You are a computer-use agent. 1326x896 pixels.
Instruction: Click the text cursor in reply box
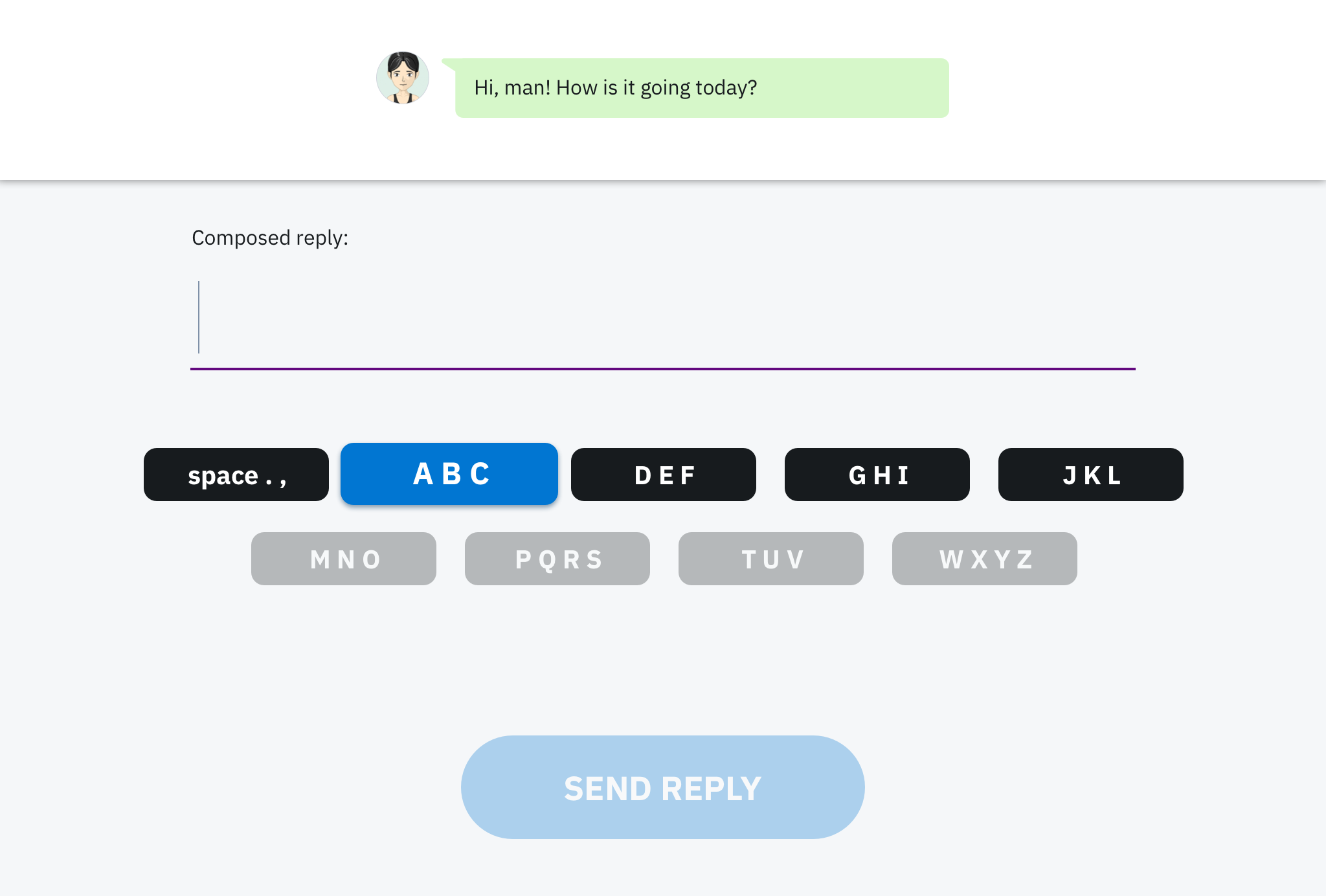click(x=199, y=317)
